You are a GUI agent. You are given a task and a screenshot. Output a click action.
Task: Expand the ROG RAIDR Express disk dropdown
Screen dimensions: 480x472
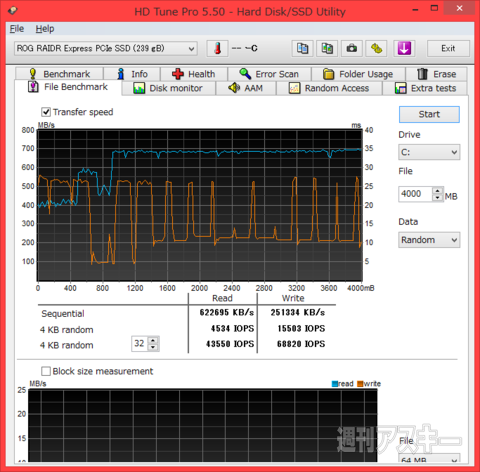[x=106, y=49]
